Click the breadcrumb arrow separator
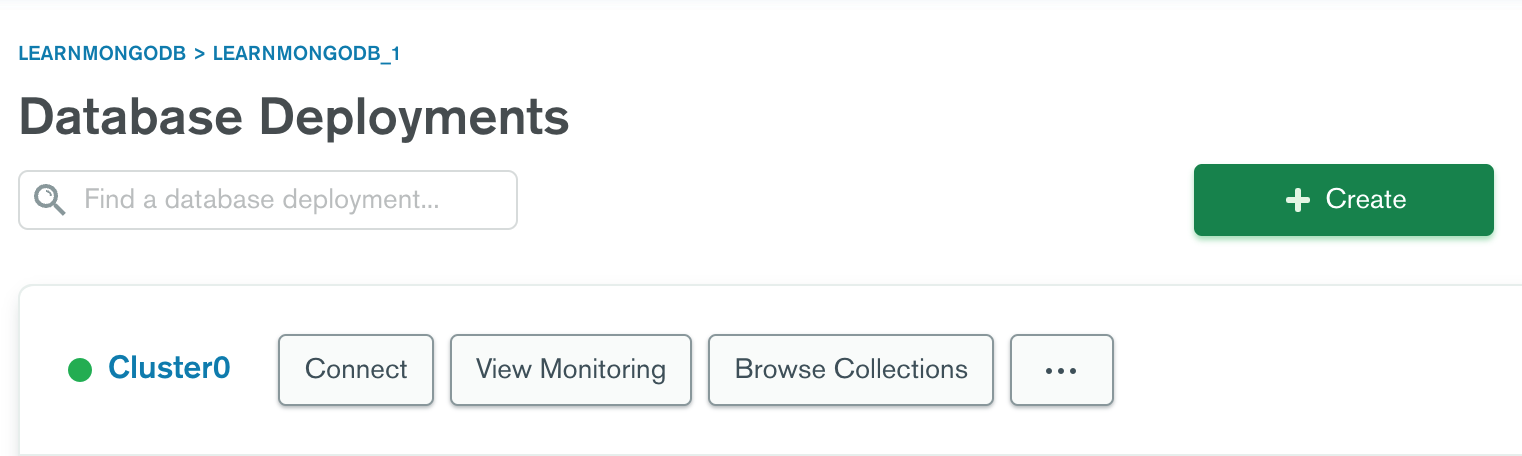Viewport: 1522px width, 456px height. pos(199,54)
